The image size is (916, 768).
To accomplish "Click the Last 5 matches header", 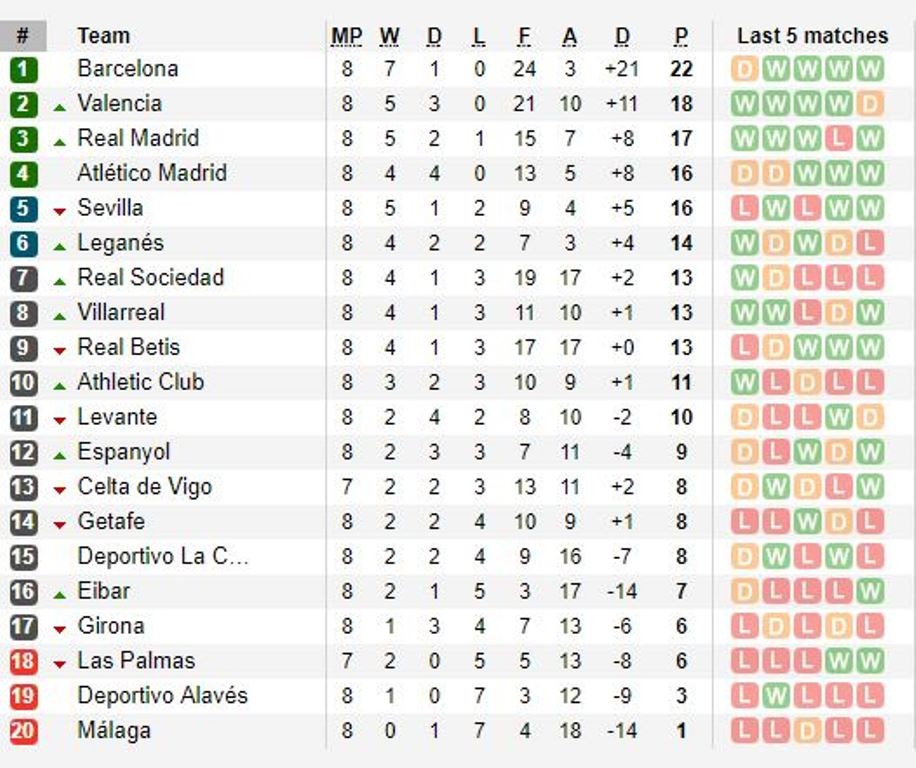I will point(812,36).
